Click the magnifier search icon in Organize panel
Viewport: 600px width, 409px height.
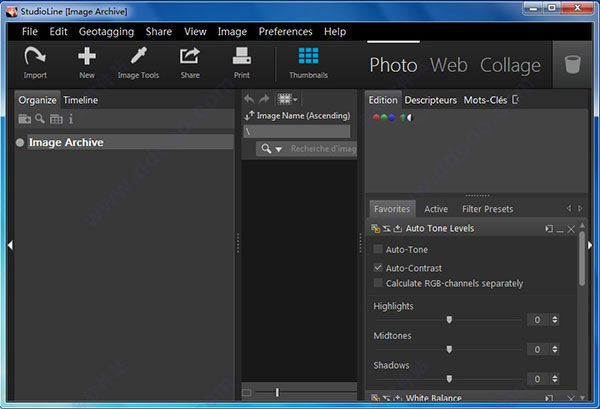click(x=40, y=119)
